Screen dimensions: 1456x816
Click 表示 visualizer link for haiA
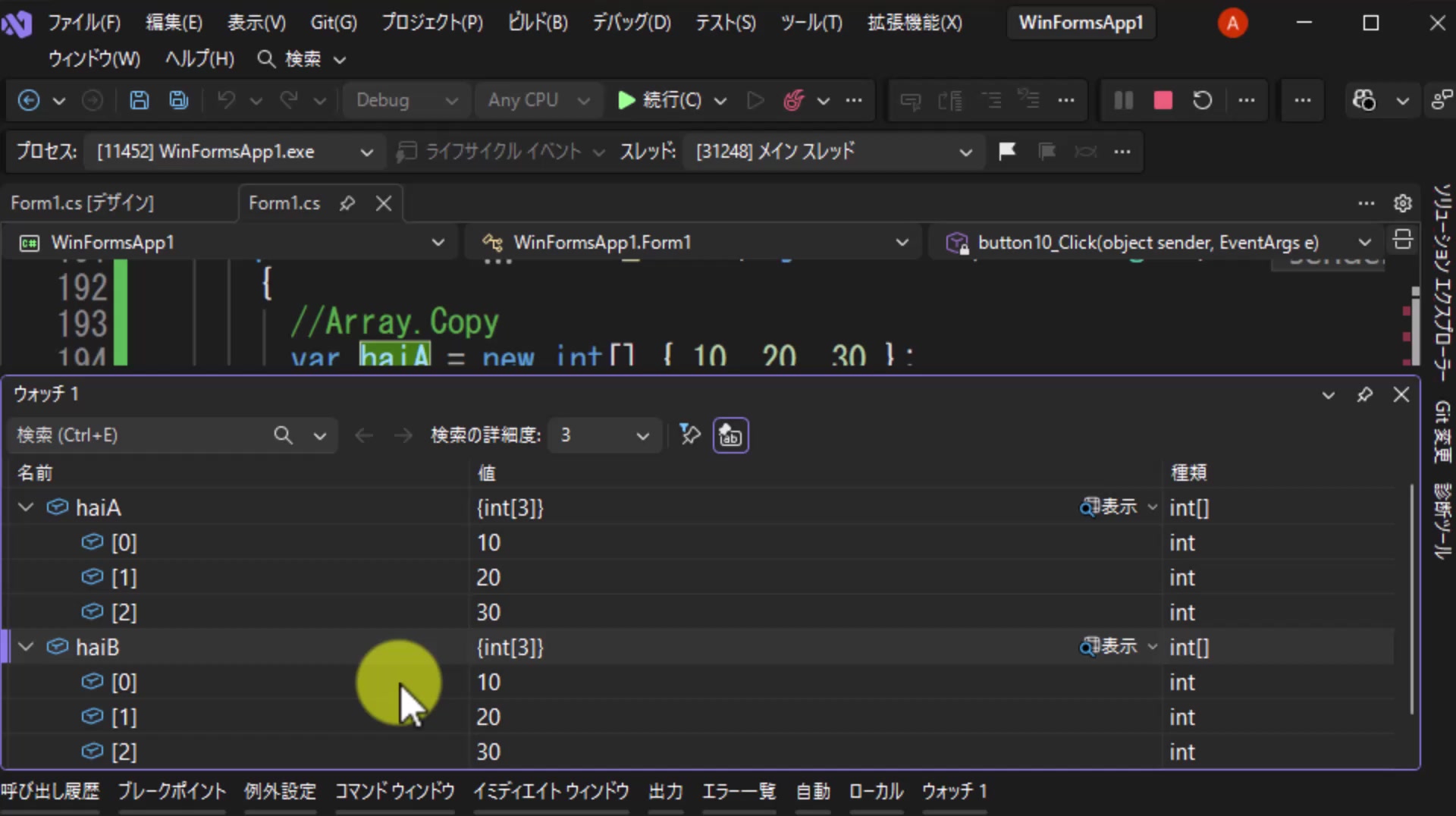(x=1109, y=507)
